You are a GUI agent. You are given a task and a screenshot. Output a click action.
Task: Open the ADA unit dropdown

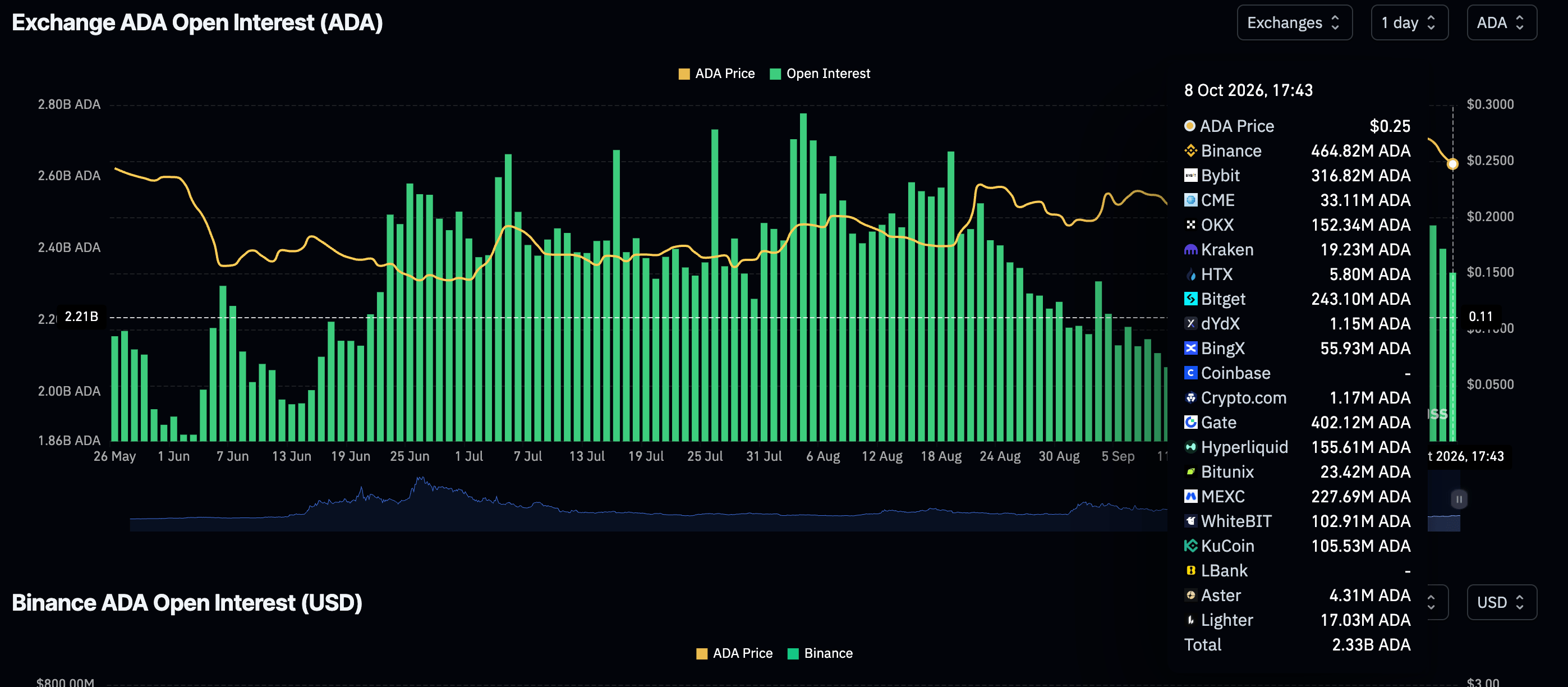(x=1501, y=22)
